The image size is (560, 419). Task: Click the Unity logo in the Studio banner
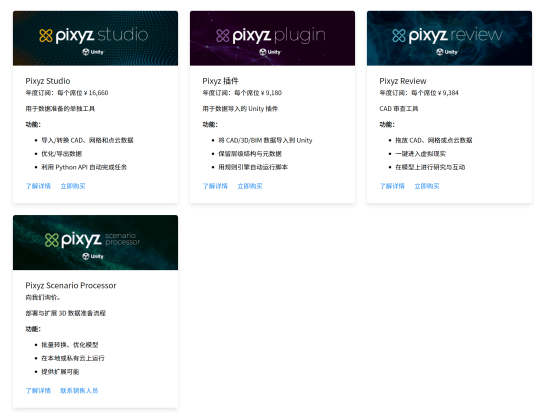93,52
